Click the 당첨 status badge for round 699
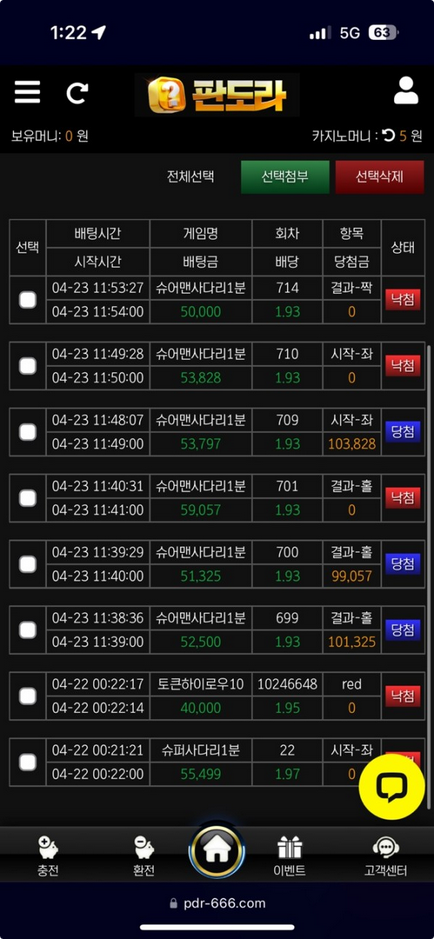The width and height of the screenshot is (434, 939). tap(403, 629)
